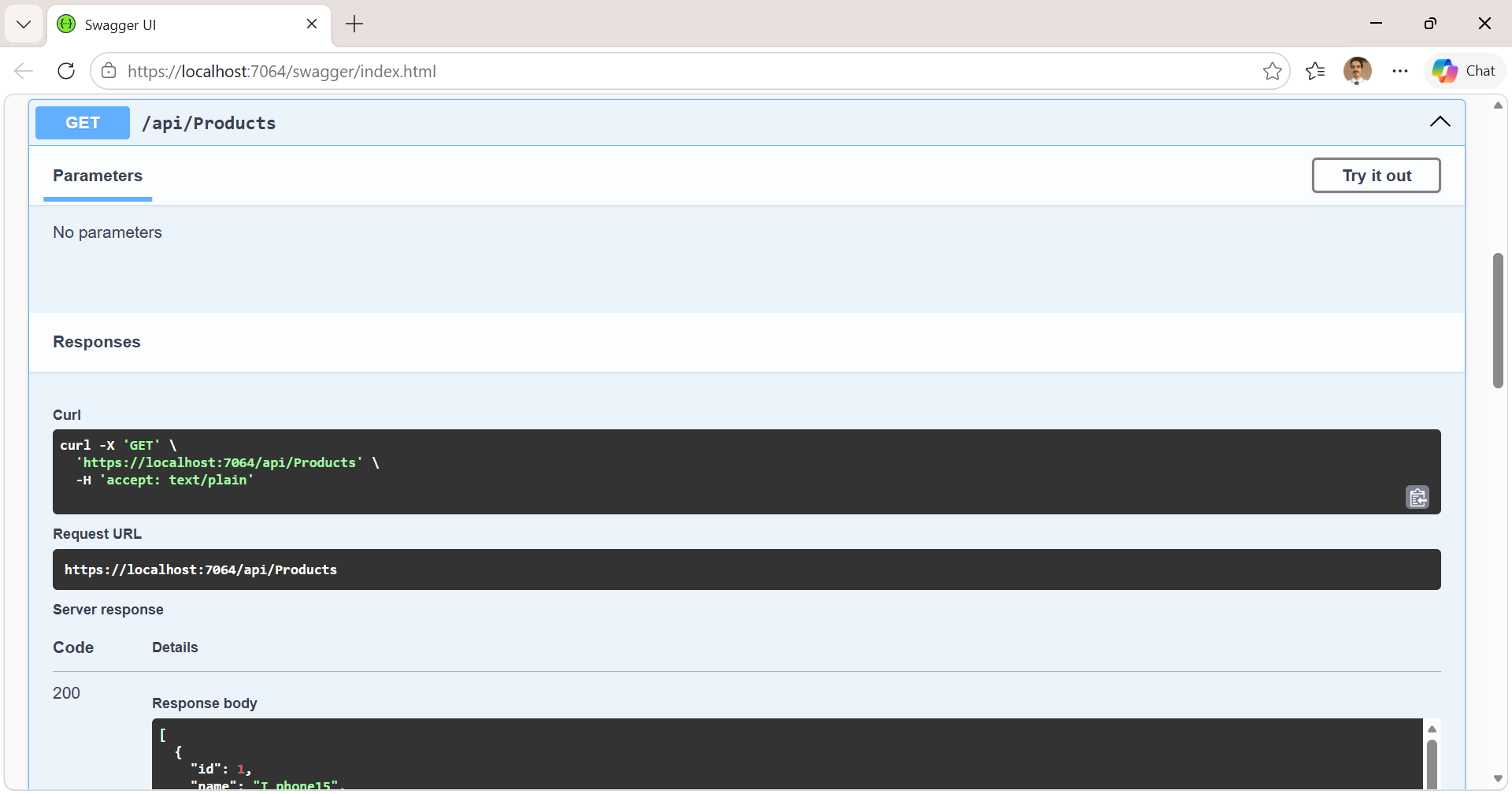Click the 200 response code
Screen dimensions: 1512x794
(x=66, y=693)
